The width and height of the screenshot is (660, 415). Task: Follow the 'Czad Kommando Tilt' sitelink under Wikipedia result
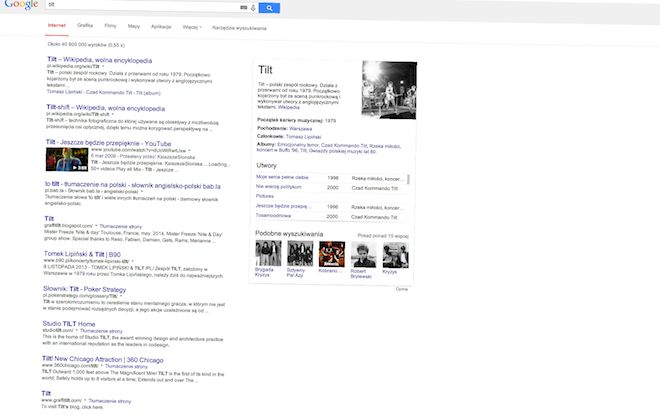pyautogui.click(x=109, y=92)
